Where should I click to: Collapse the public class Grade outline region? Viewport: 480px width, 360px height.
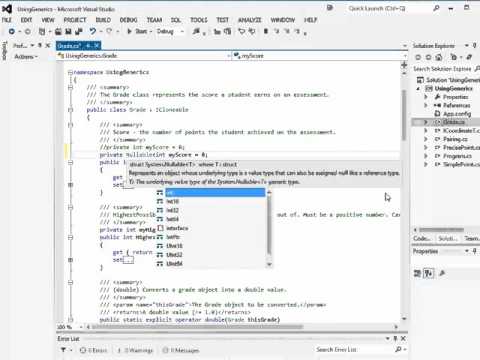click(x=70, y=110)
